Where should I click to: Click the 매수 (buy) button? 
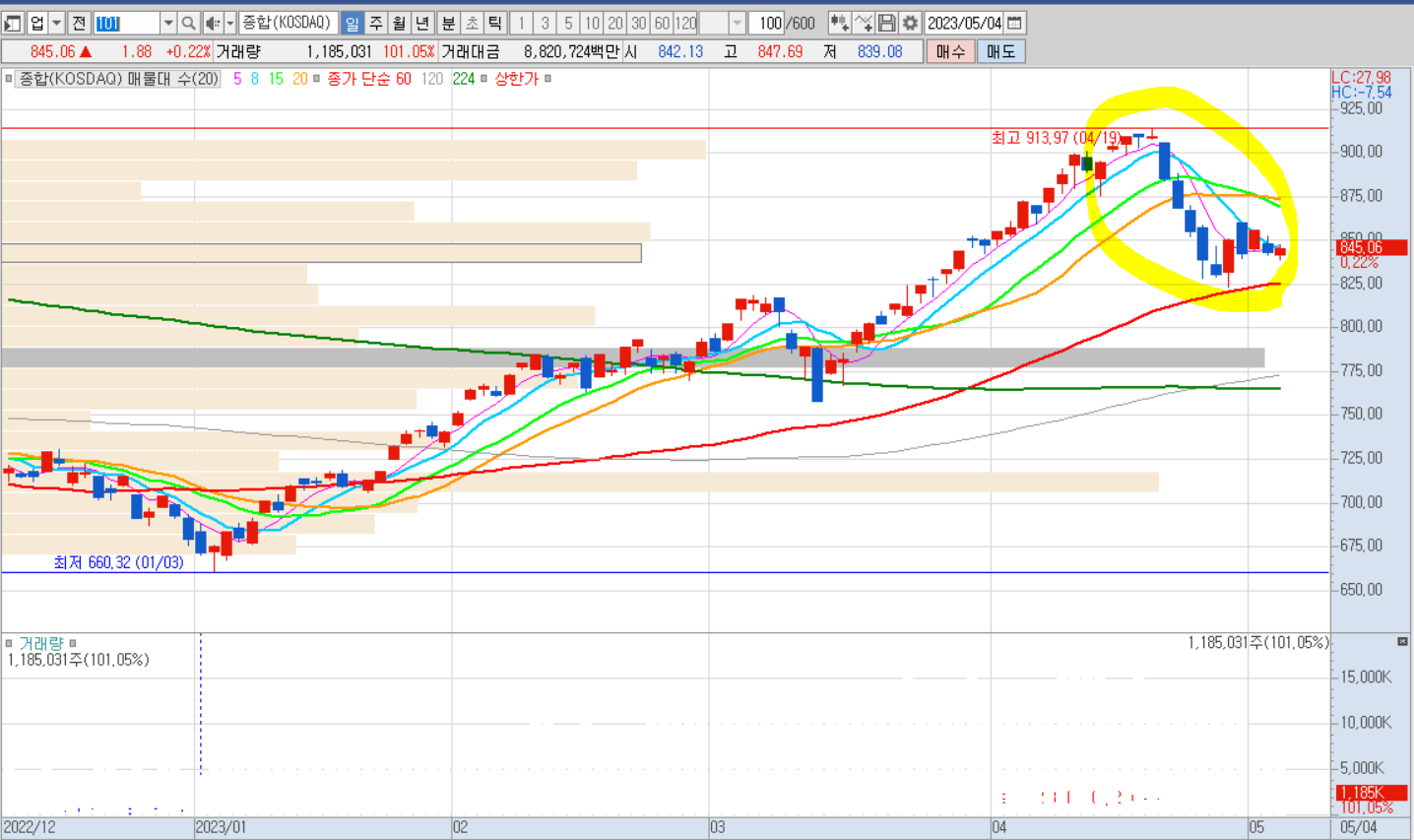950,51
